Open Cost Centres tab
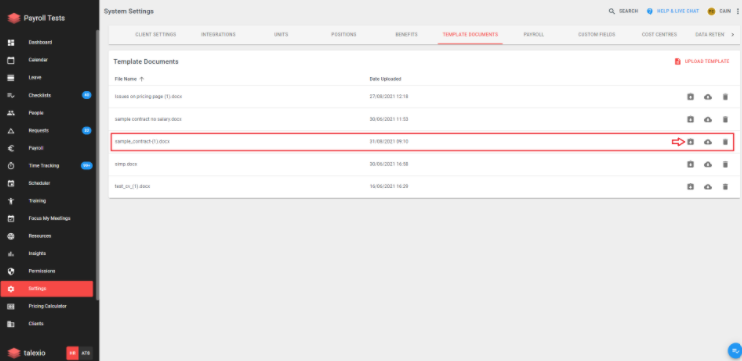This screenshot has width=742, height=361. 659,35
